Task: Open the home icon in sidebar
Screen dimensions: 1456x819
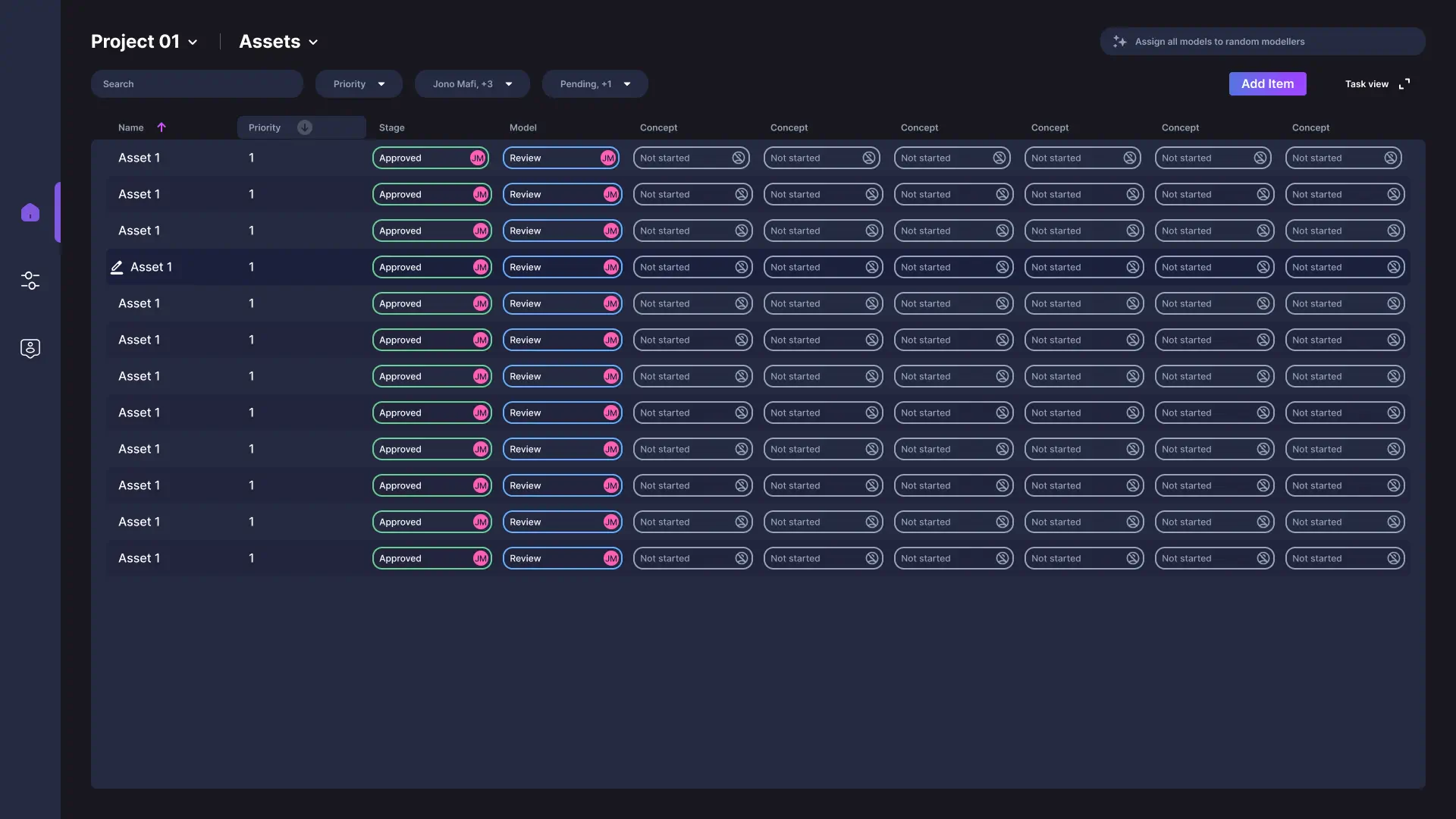Action: 30,212
